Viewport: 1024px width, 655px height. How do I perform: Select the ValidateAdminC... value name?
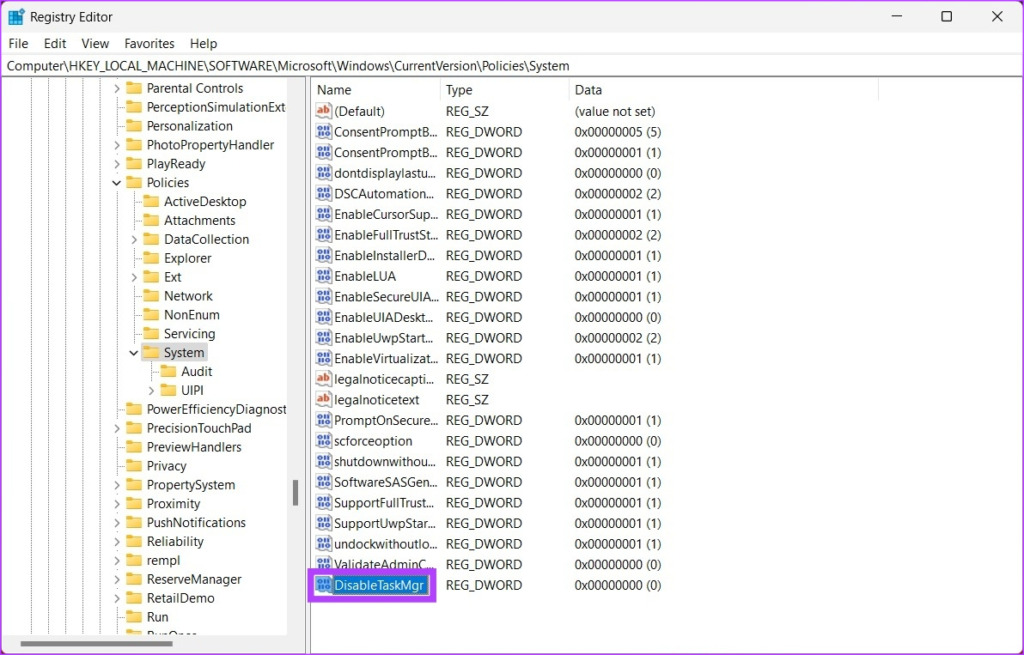click(385, 564)
